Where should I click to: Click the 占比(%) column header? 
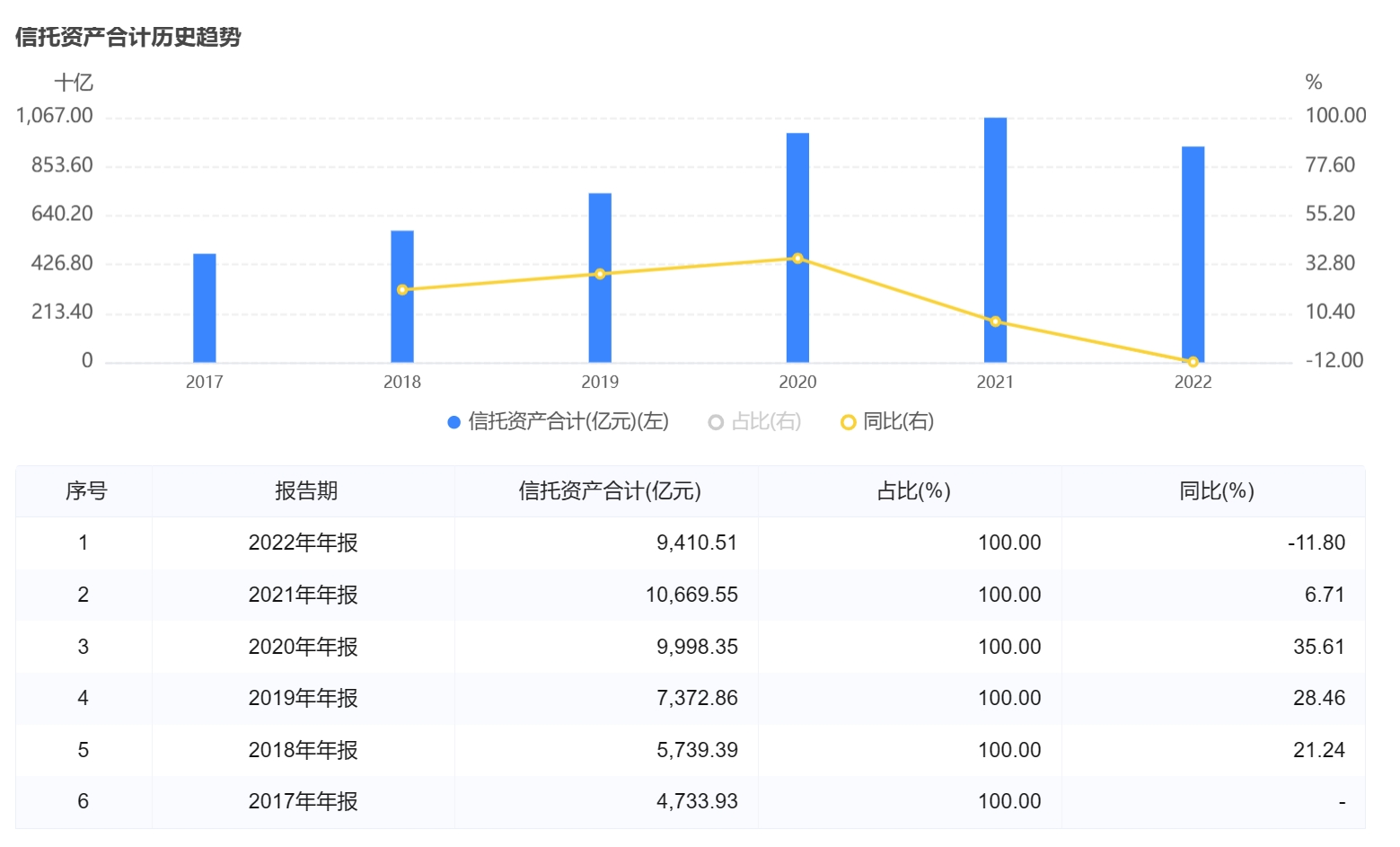[x=913, y=491]
